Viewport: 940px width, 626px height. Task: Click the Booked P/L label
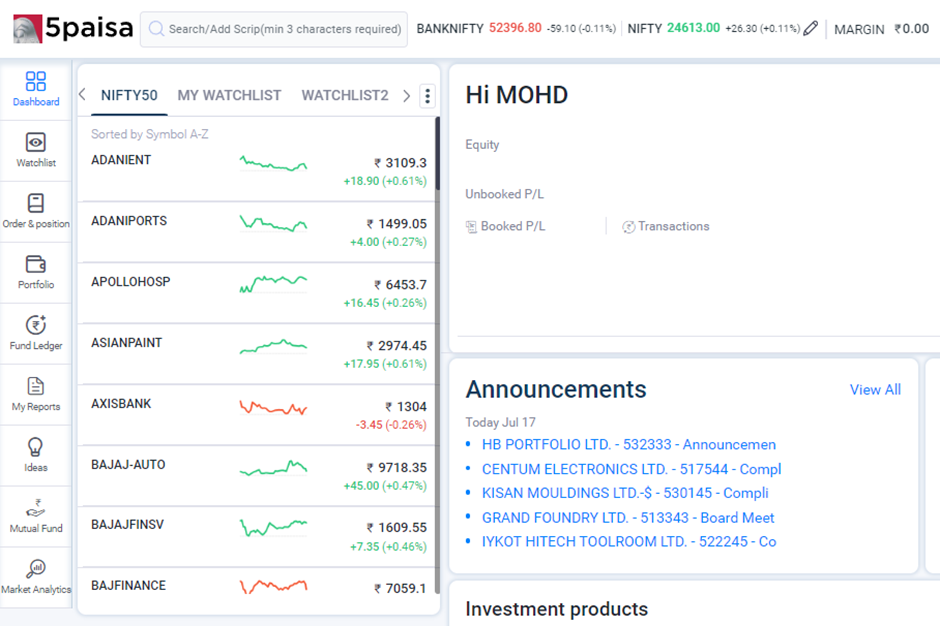[x=513, y=226]
